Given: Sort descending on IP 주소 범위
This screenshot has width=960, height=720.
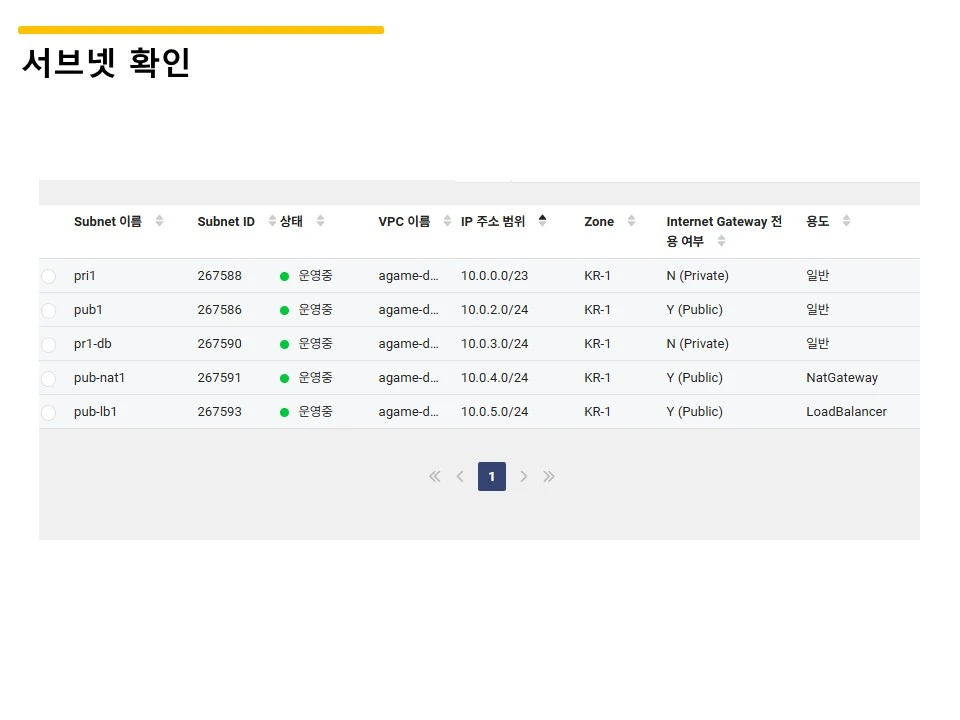Looking at the screenshot, I should point(541,221).
